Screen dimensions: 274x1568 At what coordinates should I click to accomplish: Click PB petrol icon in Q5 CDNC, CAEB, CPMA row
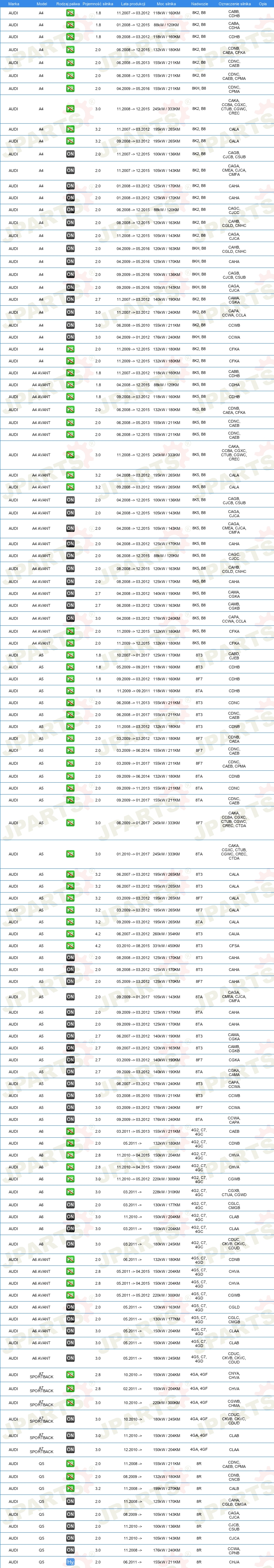point(70,1463)
